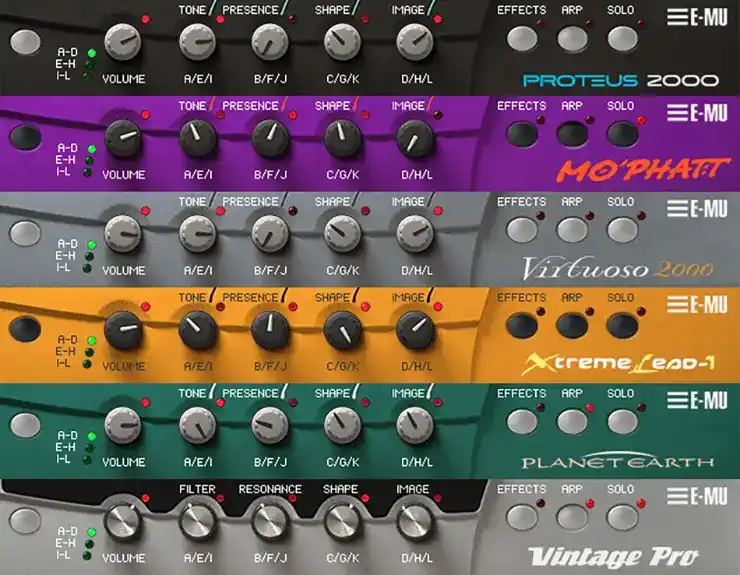Toggle the Virtuoso 2000 SOLO button
The image size is (740, 575).
tap(622, 230)
